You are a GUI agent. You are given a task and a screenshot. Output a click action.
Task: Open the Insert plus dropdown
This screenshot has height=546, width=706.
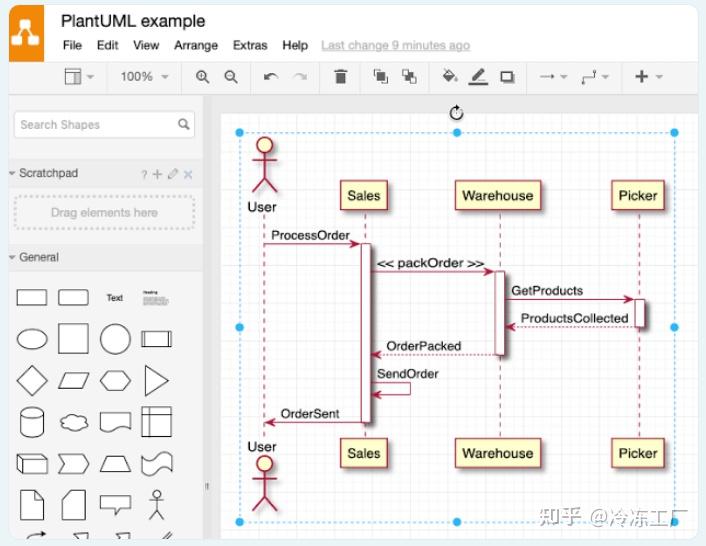648,77
